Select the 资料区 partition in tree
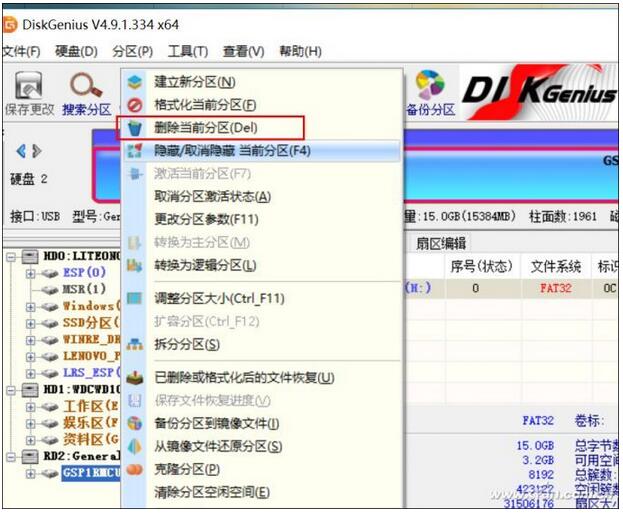The image size is (623, 513). coord(91,439)
